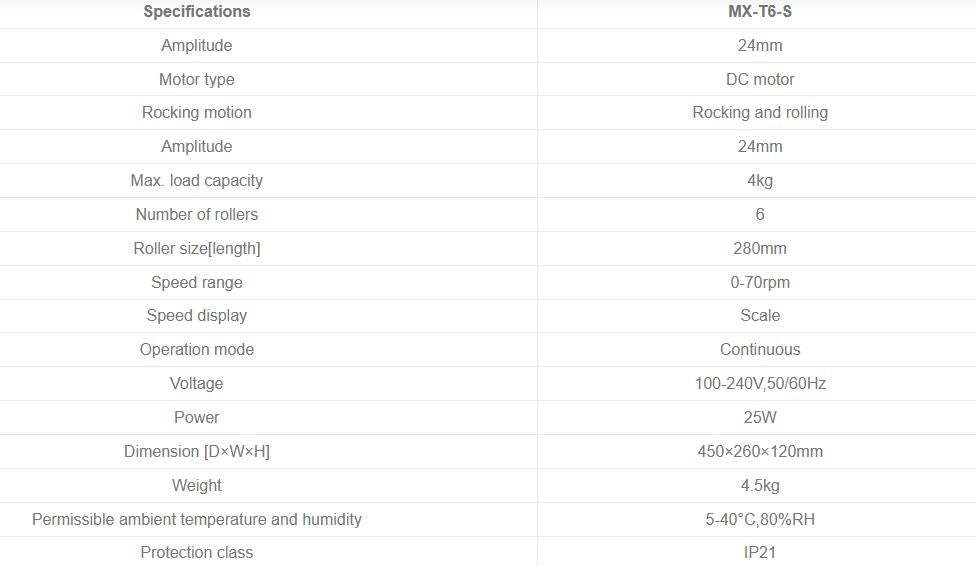Click the Specifications column header

point(197,12)
